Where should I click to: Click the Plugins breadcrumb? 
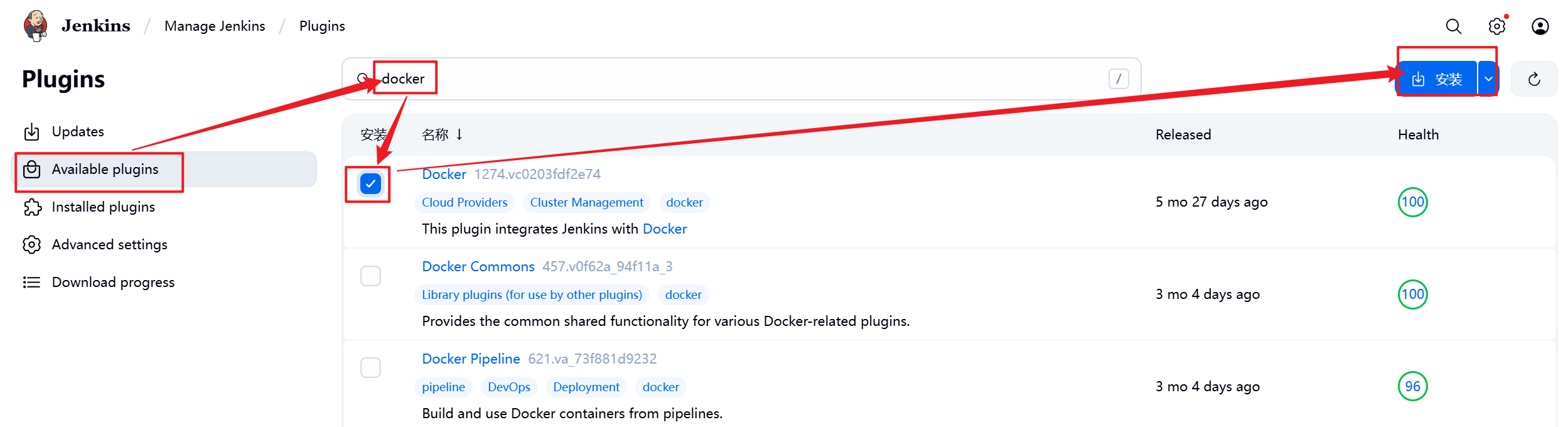tap(322, 26)
